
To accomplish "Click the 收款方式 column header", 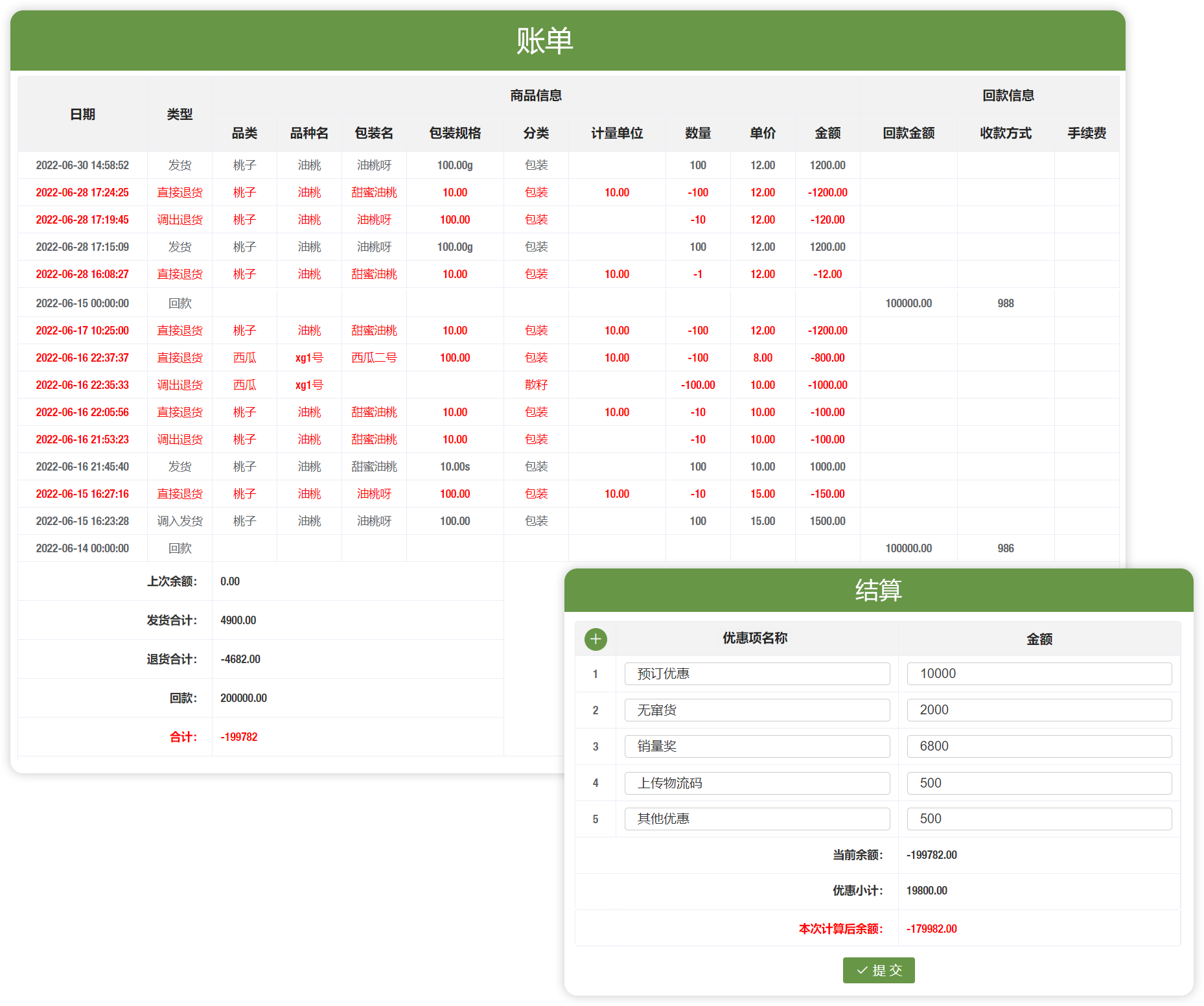I will pos(1006,134).
